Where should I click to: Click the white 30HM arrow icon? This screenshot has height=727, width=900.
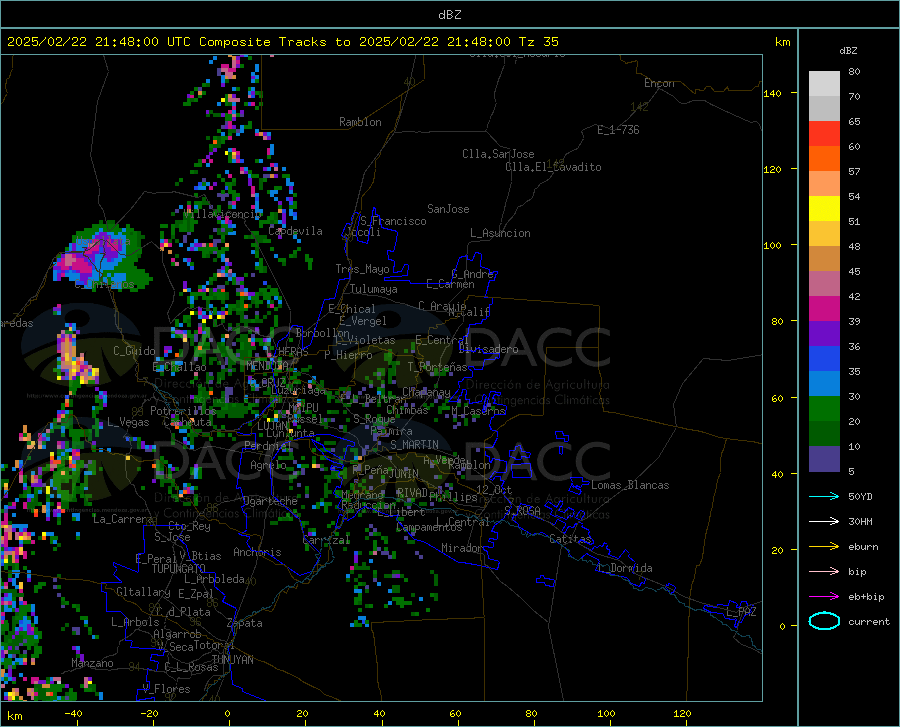pos(824,522)
